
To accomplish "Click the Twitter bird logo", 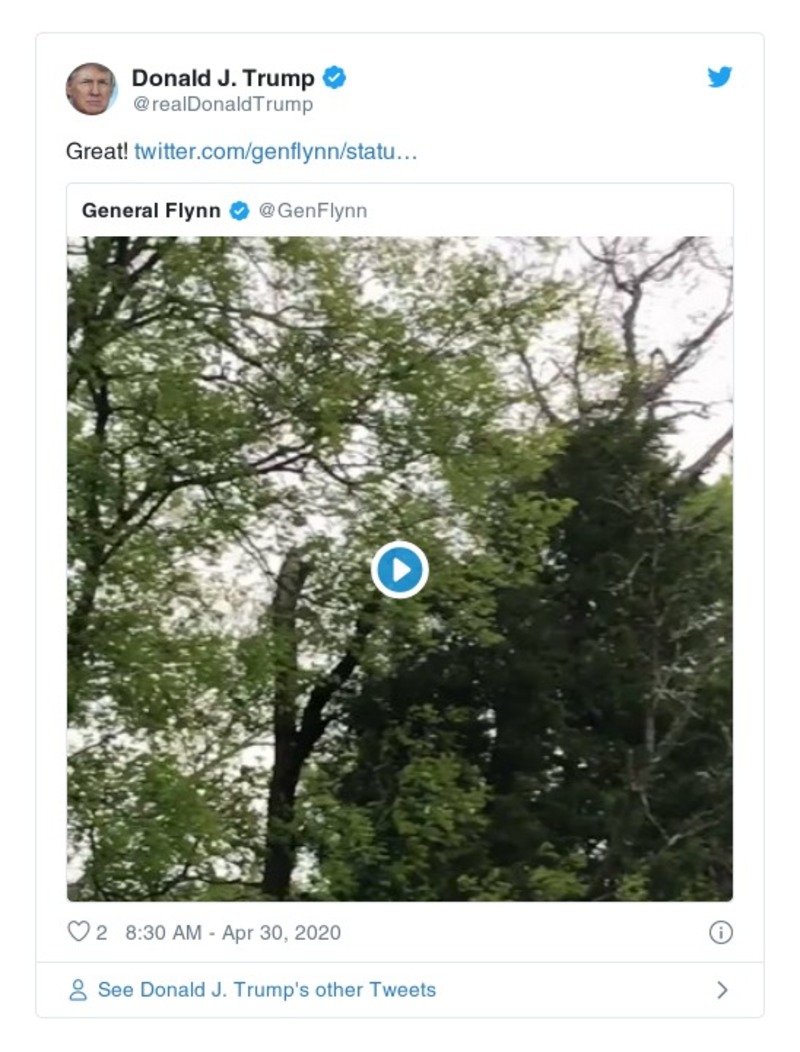I will (x=720, y=77).
